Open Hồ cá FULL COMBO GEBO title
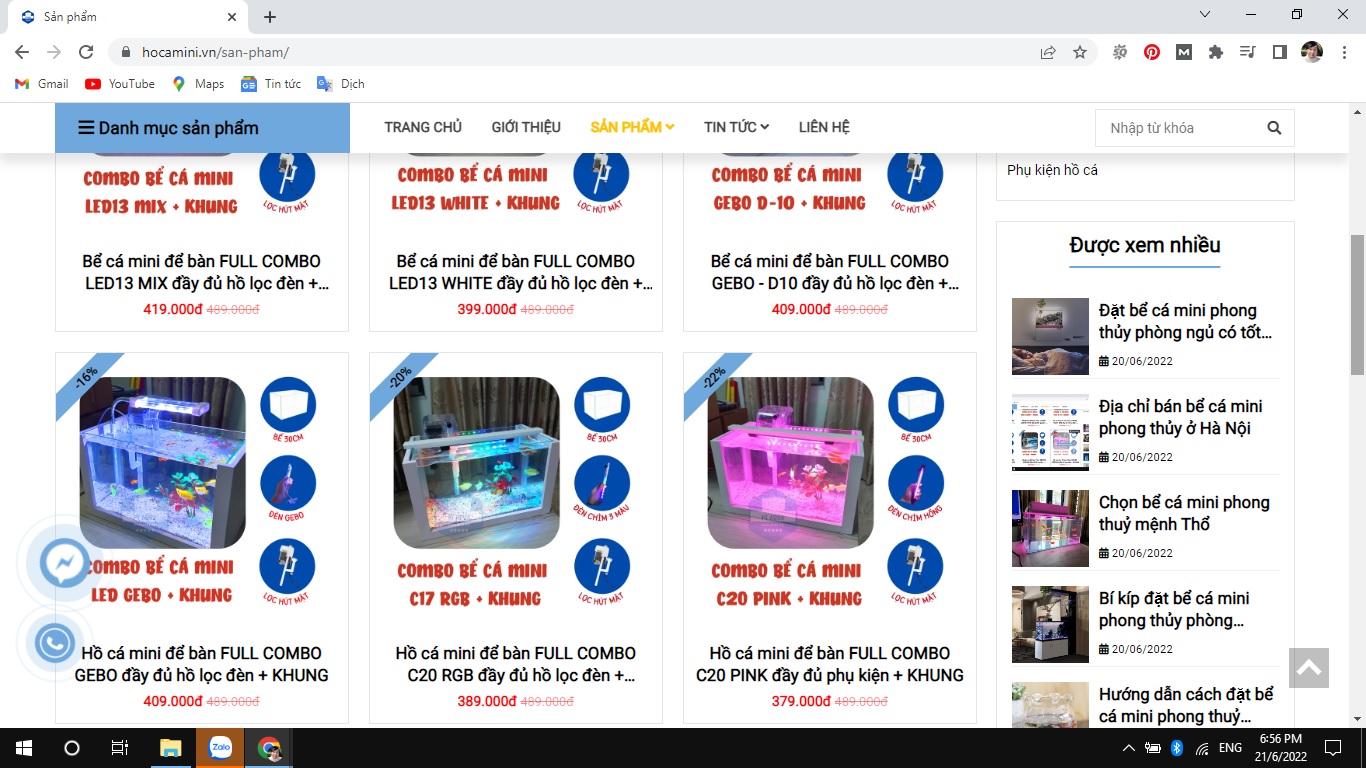Screen dimensions: 1366x768 pos(202,664)
